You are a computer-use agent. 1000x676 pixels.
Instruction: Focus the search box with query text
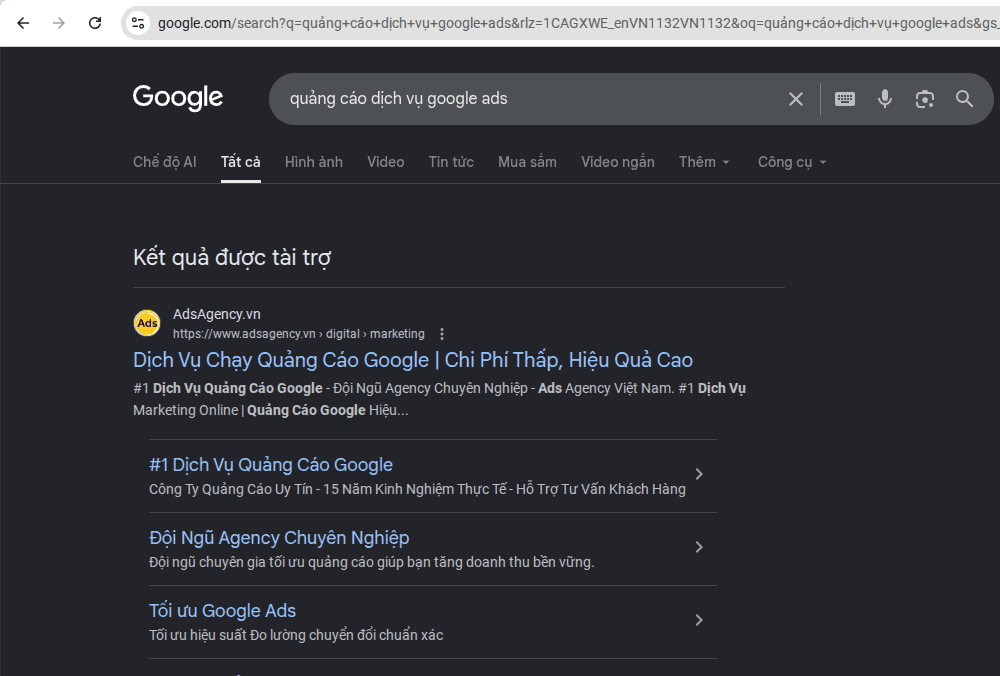[x=529, y=99]
